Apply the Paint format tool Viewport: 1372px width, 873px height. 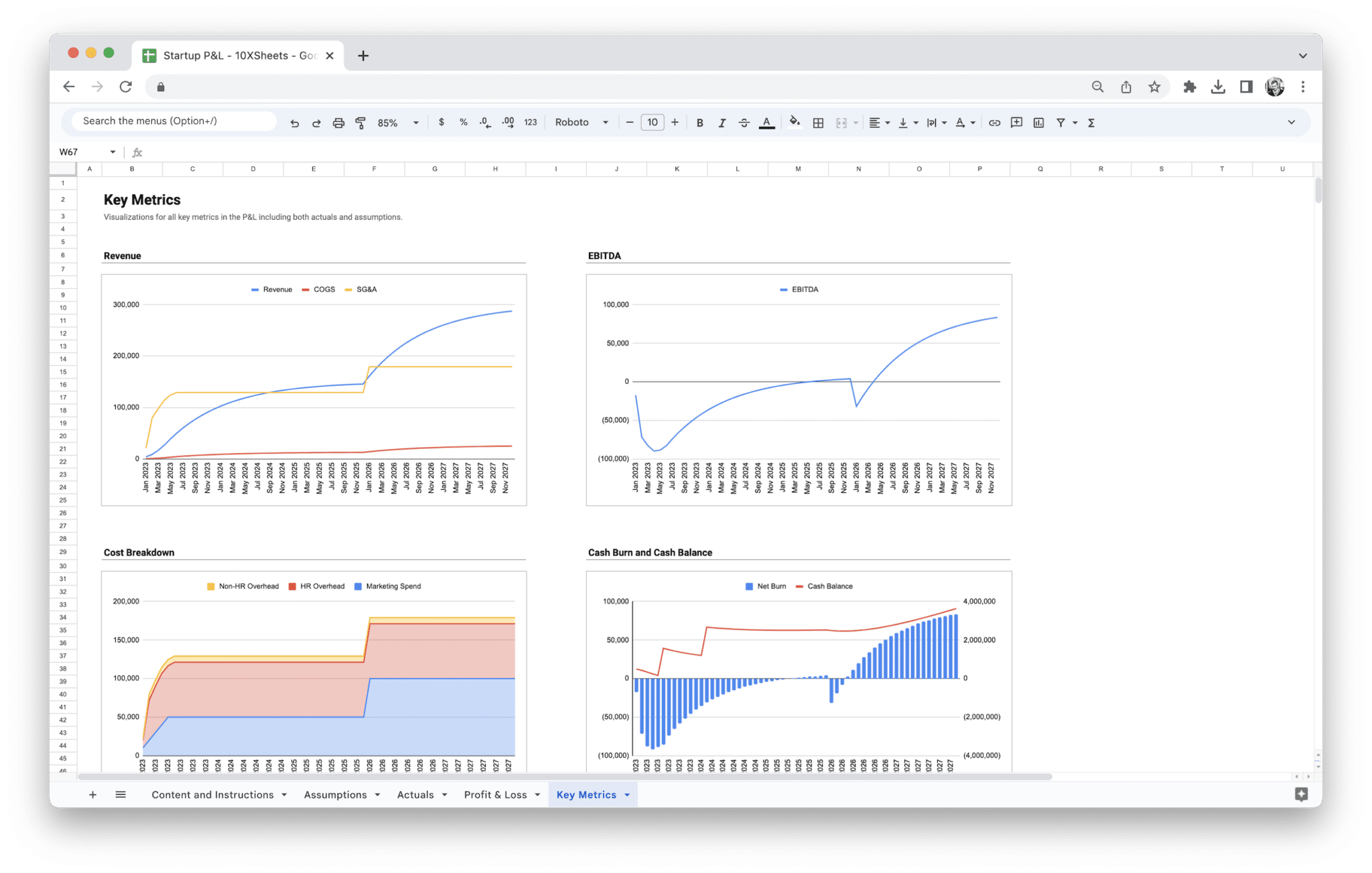tap(360, 123)
